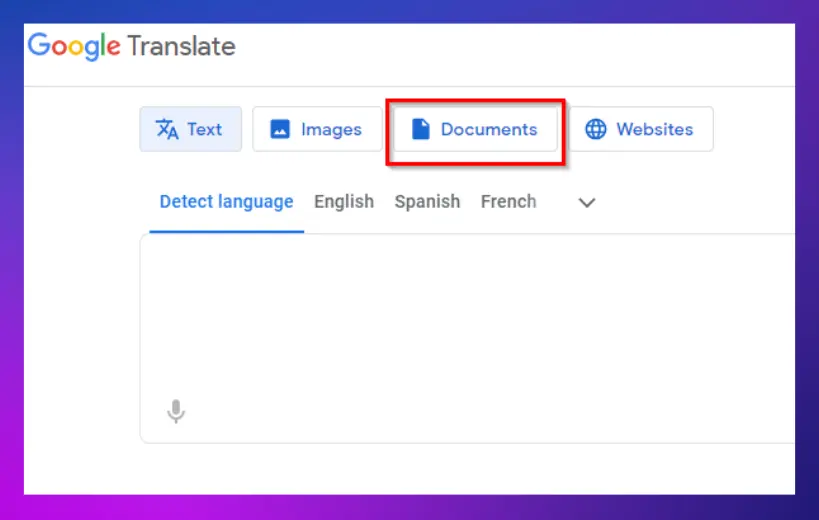Screen dimensions: 819x520
Task: Select Detect language as source
Action: click(x=226, y=202)
